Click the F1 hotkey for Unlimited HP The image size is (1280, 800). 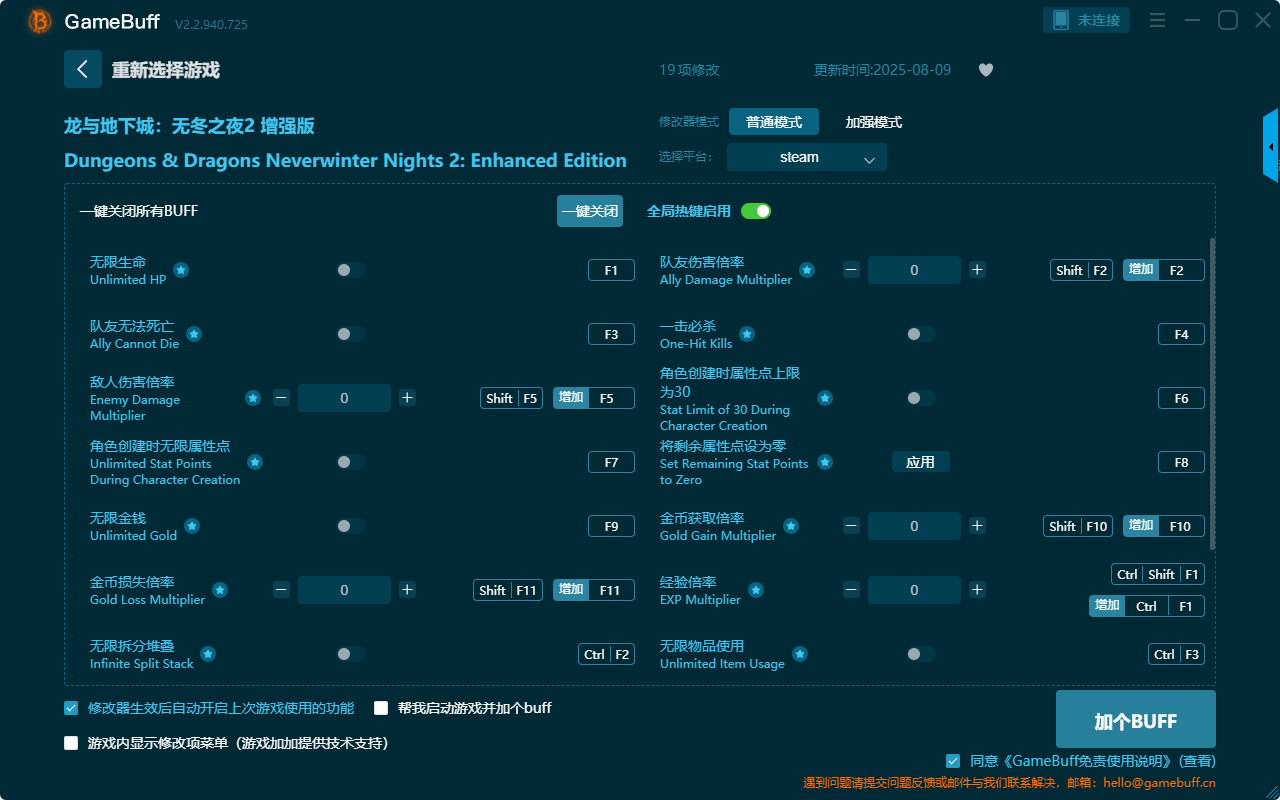611,270
